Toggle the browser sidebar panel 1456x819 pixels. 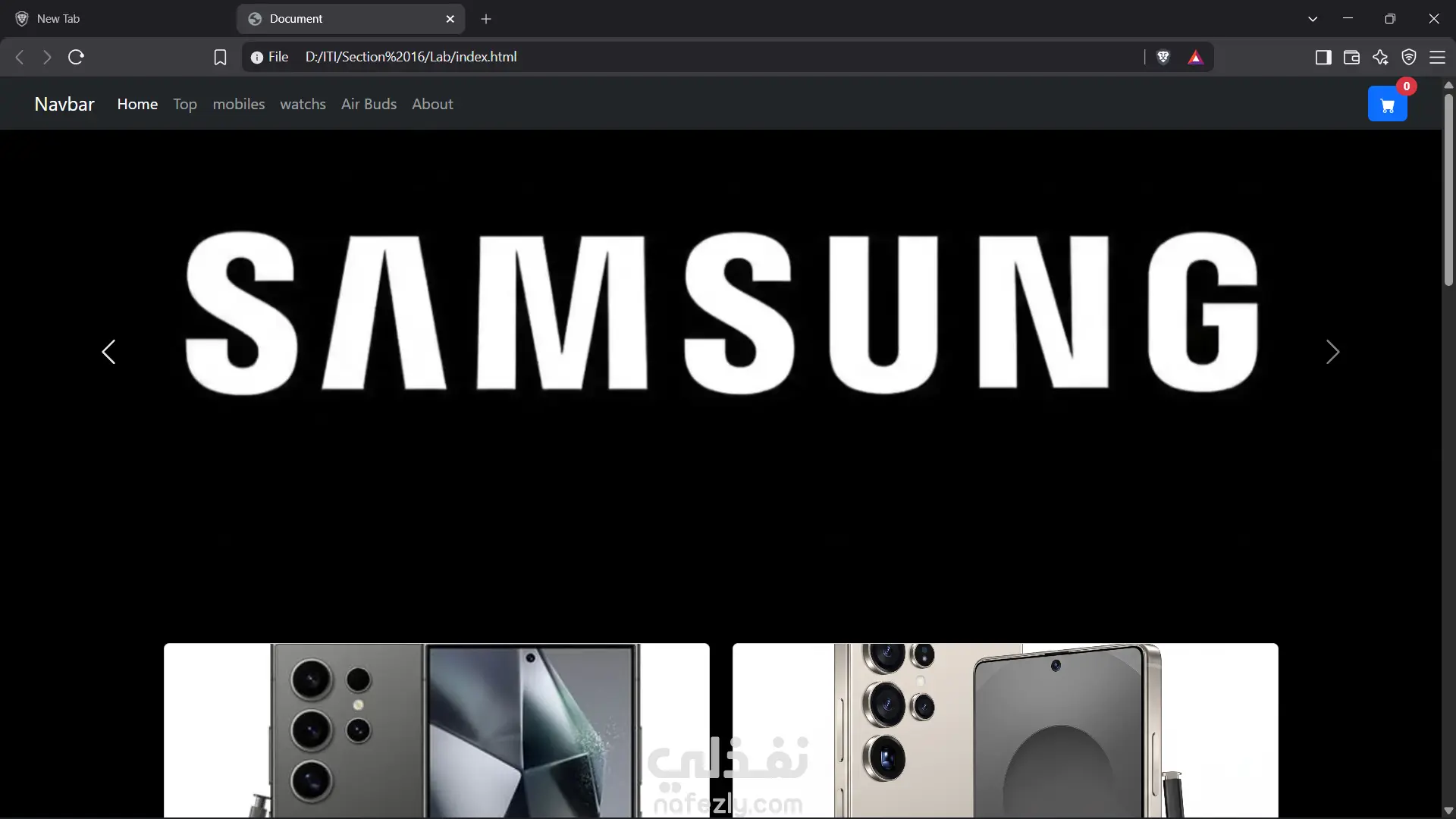(x=1323, y=57)
